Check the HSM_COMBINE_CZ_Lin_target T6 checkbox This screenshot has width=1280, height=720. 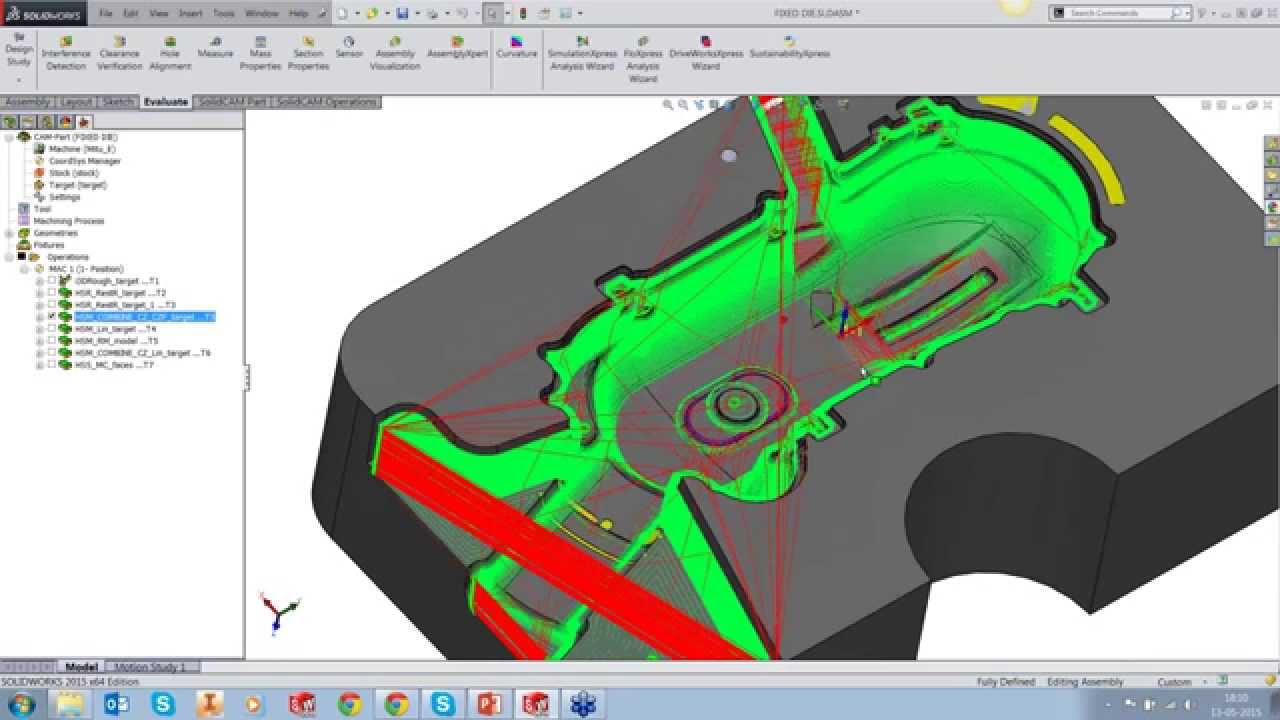[52, 353]
